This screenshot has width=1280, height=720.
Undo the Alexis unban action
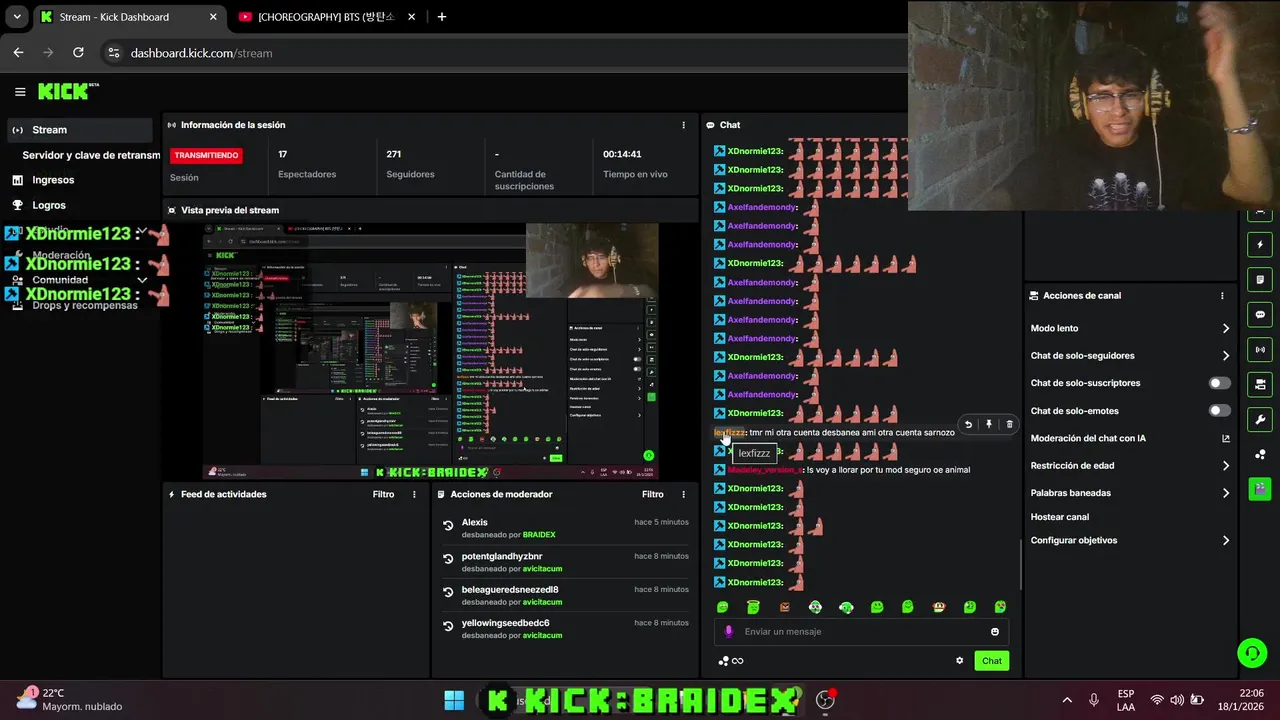coord(449,524)
